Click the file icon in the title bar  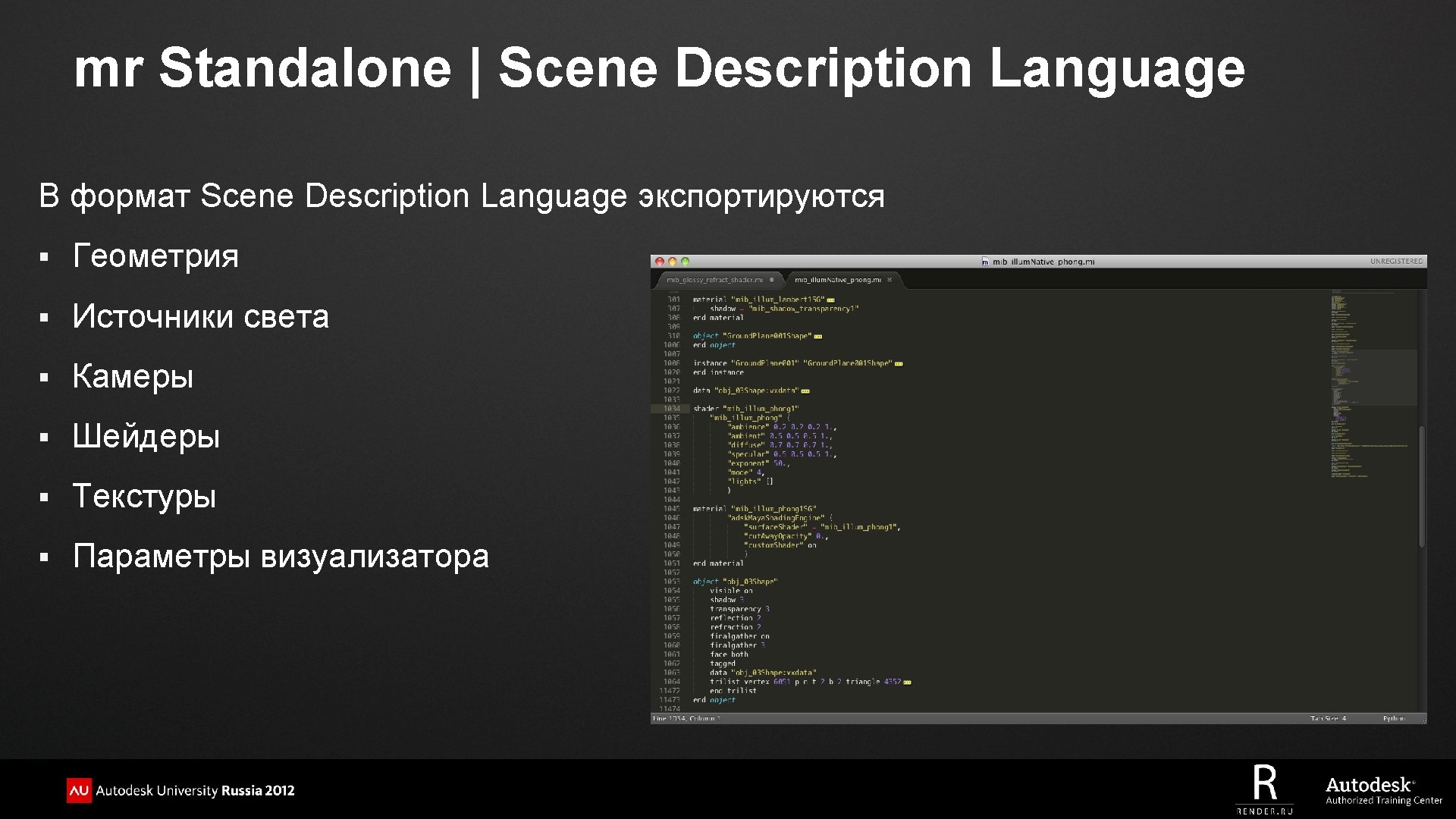[985, 262]
